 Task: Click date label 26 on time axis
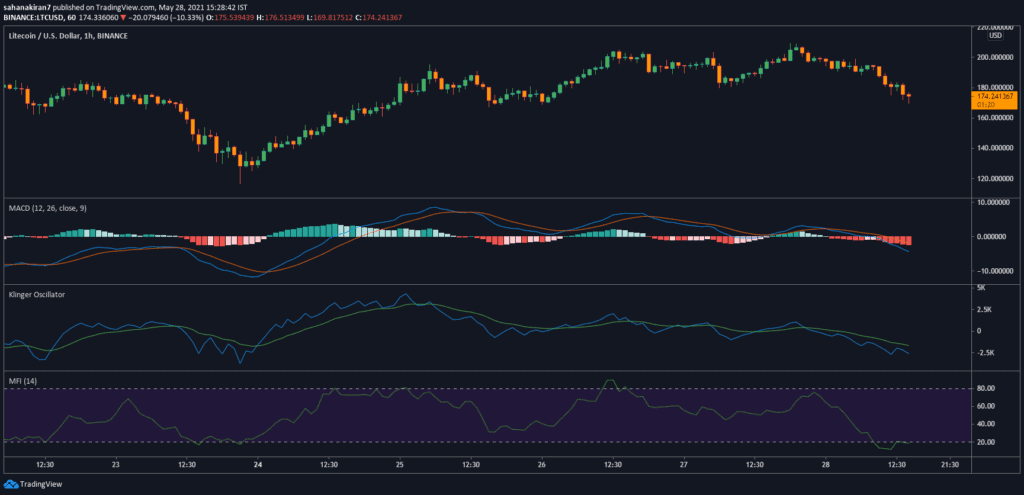point(541,465)
